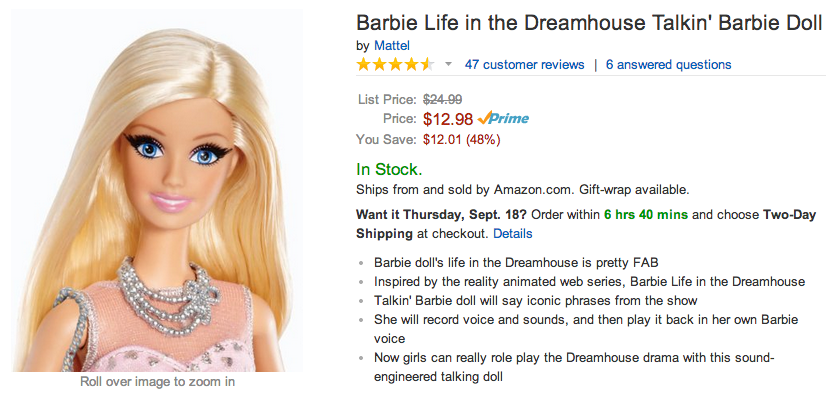
Task: Click the 'Roll over image to zoom in' caption
Action: [157, 381]
